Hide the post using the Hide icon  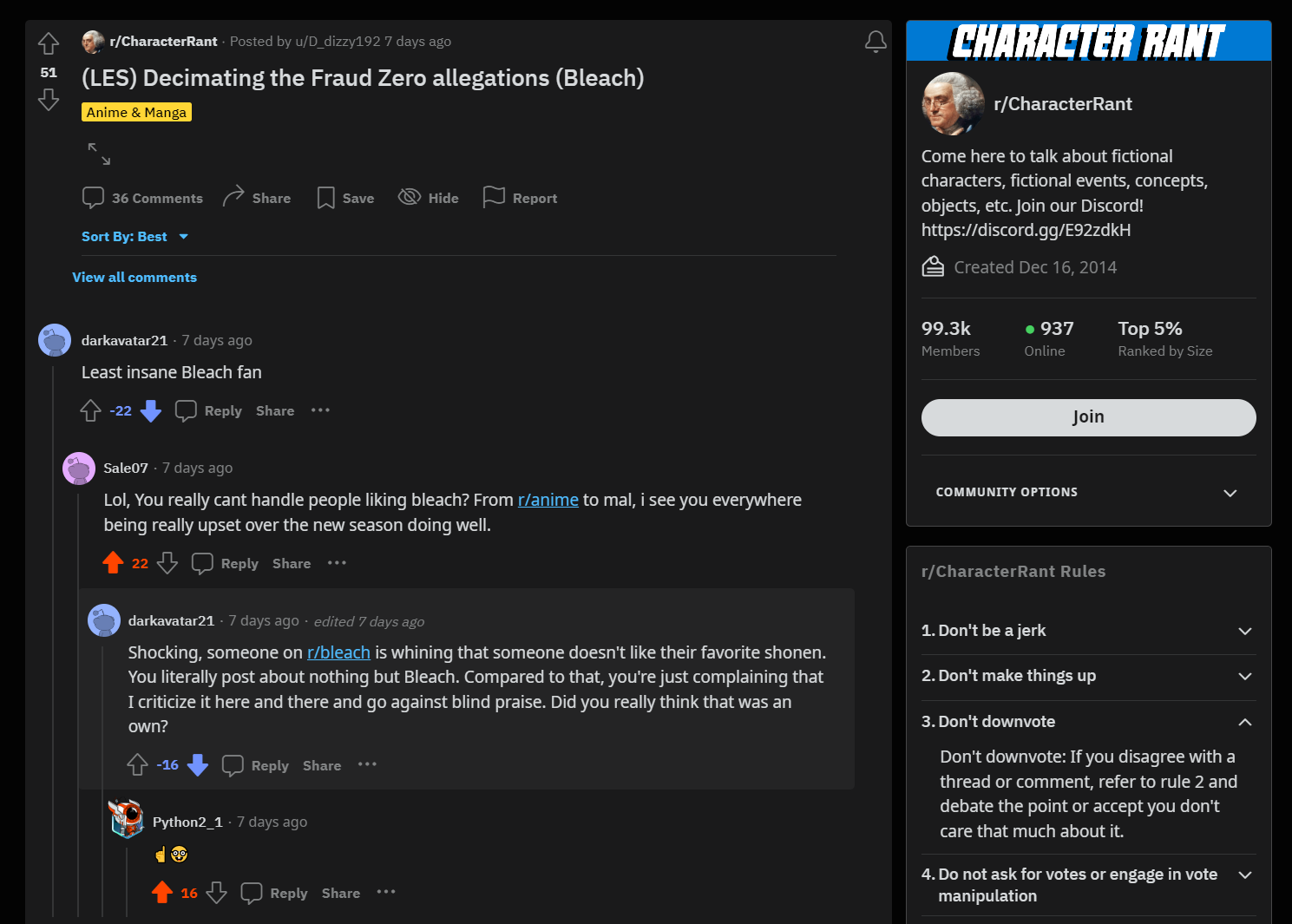[410, 197]
